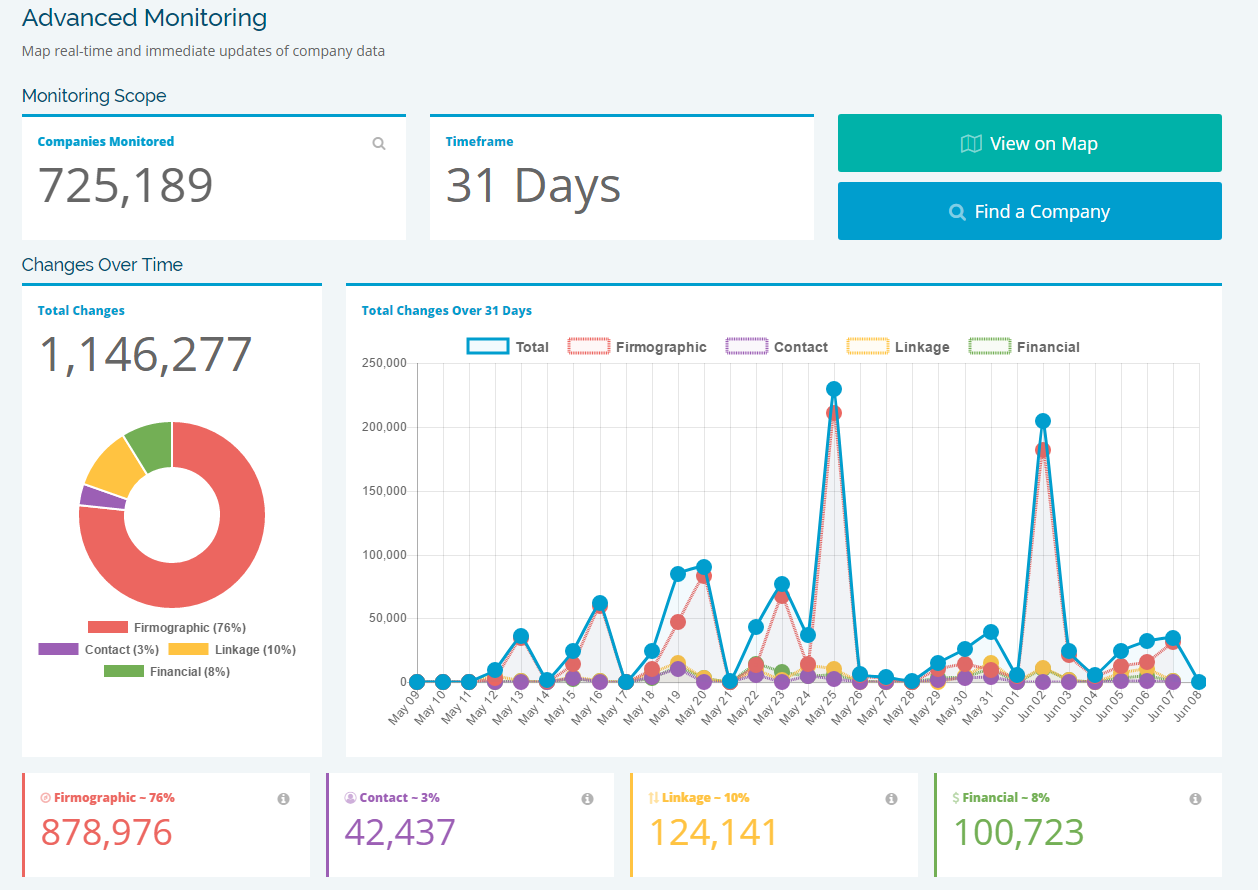Viewport: 1258px width, 890px height.
Task: Click the Timeframe label
Action: coord(480,142)
